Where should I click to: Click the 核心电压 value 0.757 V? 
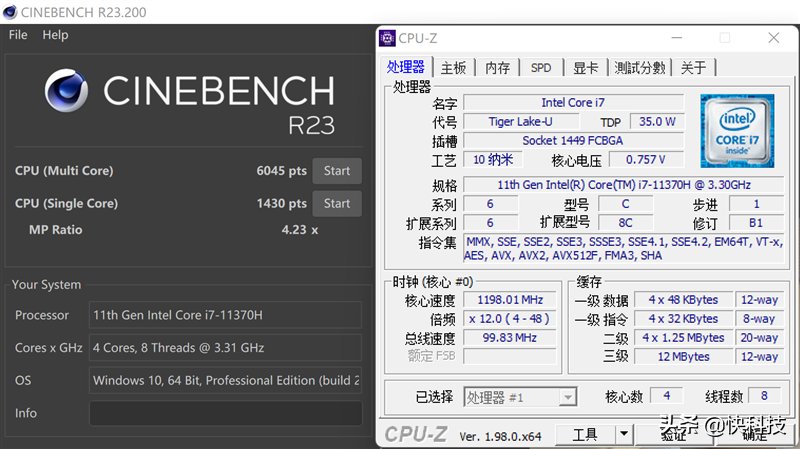[x=646, y=160]
